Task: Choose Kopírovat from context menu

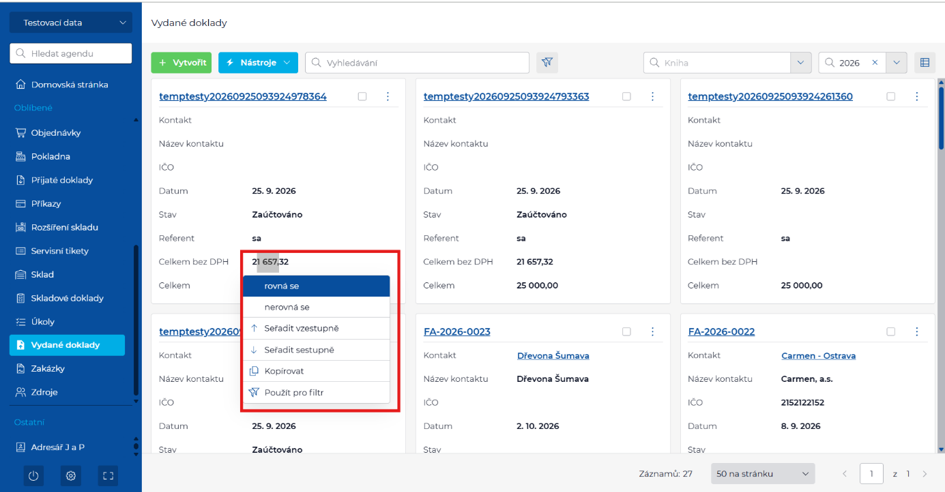Action: coord(316,371)
